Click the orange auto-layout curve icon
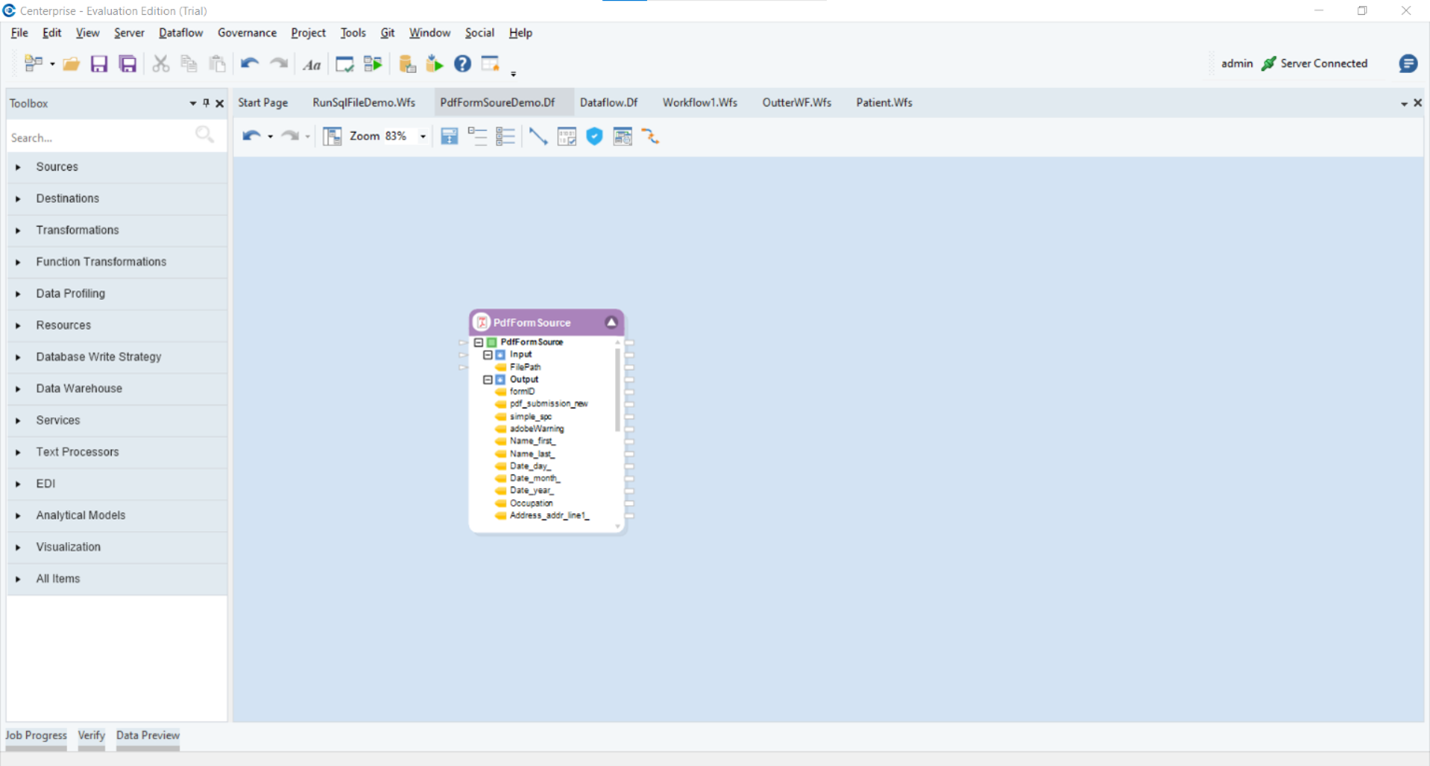The height and width of the screenshot is (766, 1430). pyautogui.click(x=651, y=136)
